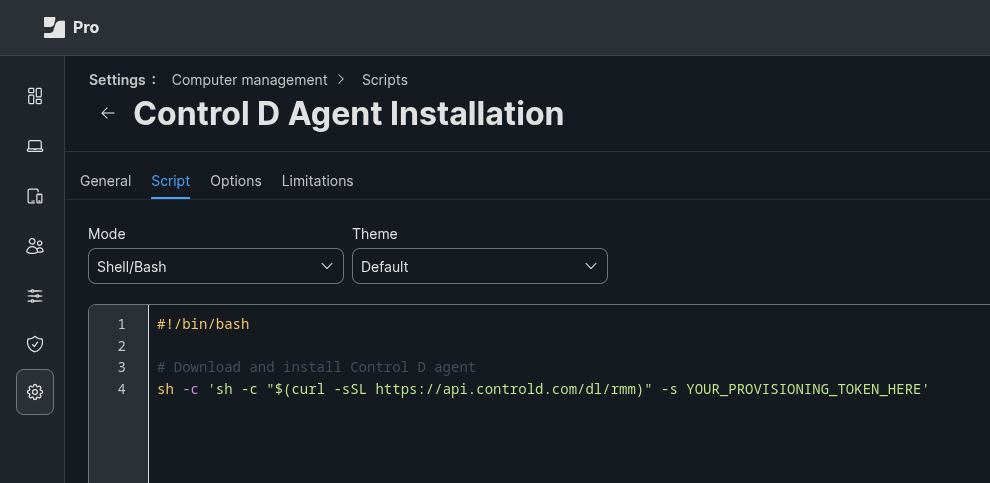The width and height of the screenshot is (990, 483).
Task: Open the sliders configuration icon in sidebar
Action: 35,295
